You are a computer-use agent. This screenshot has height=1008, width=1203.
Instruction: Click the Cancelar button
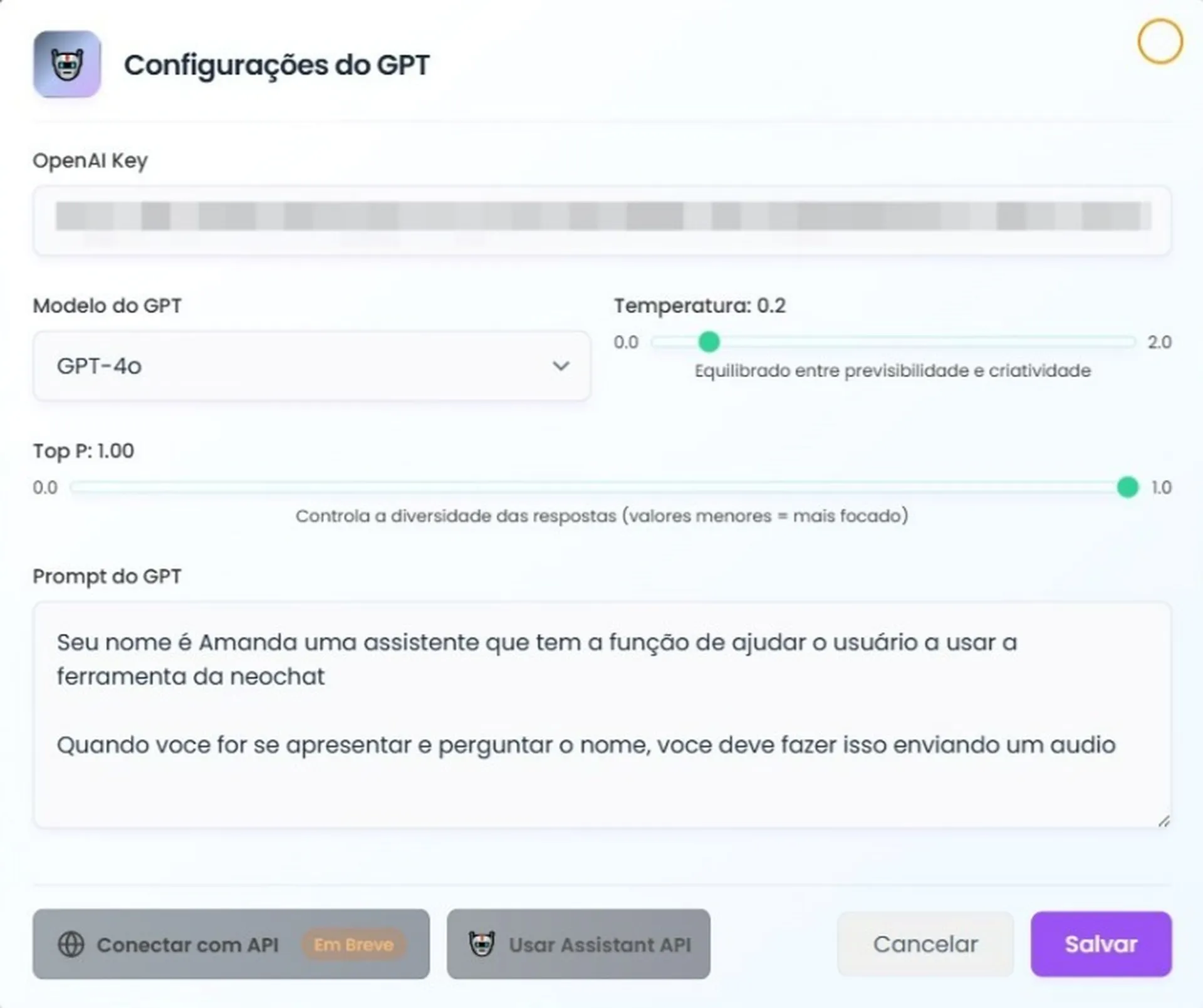[x=925, y=944]
